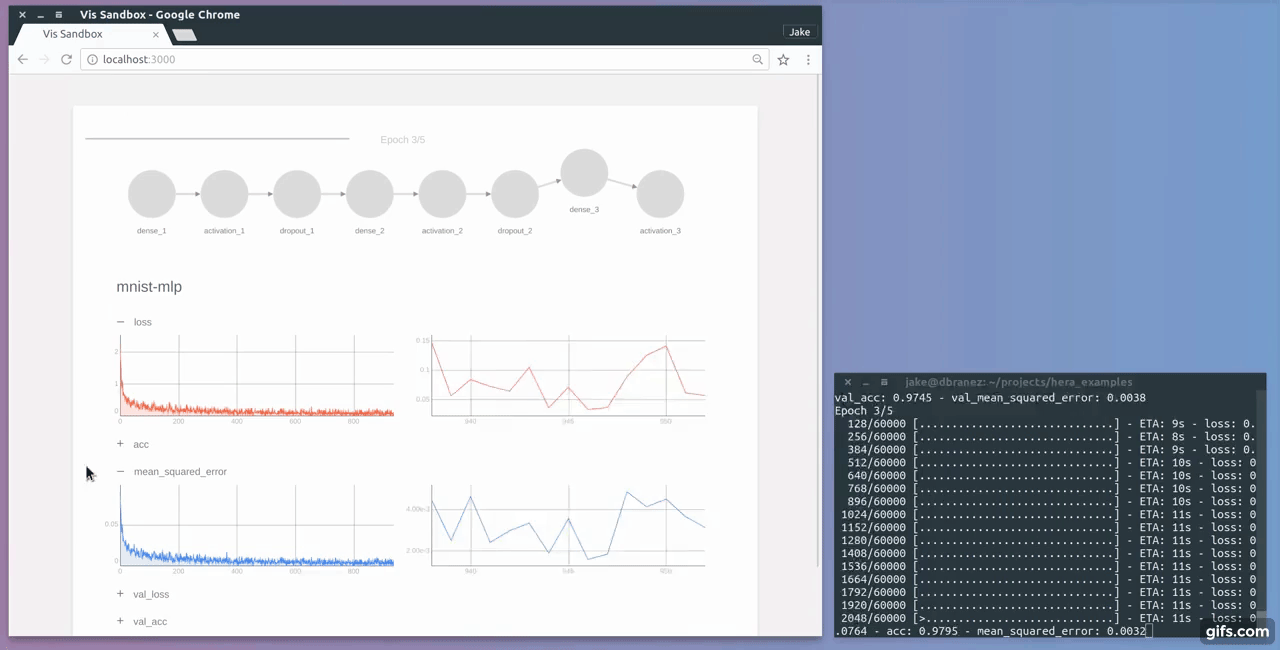Click the Epoch 3/5 label
This screenshot has height=650, width=1280.
pyautogui.click(x=403, y=140)
